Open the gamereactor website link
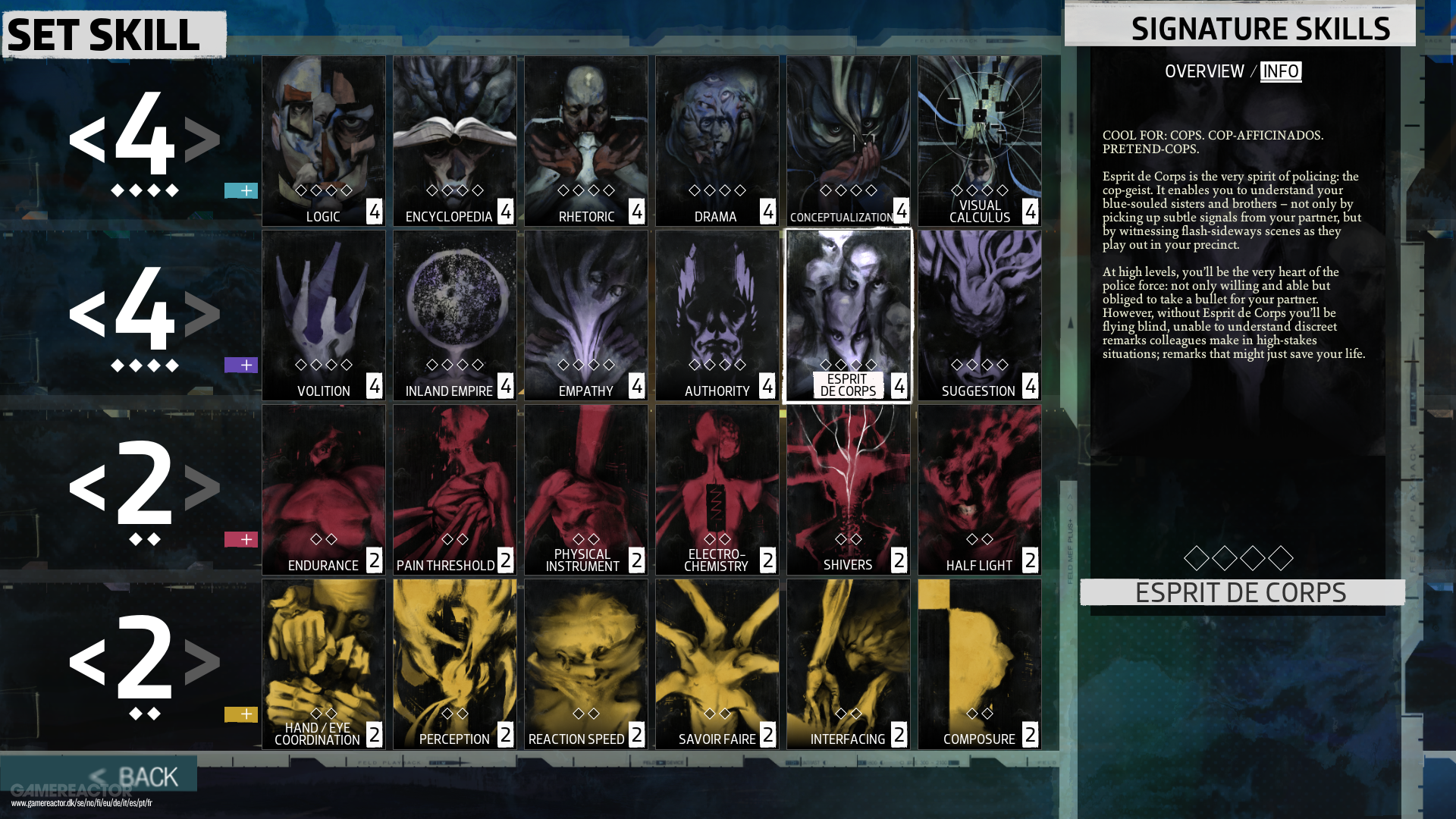The width and height of the screenshot is (1456, 819). (x=81, y=802)
